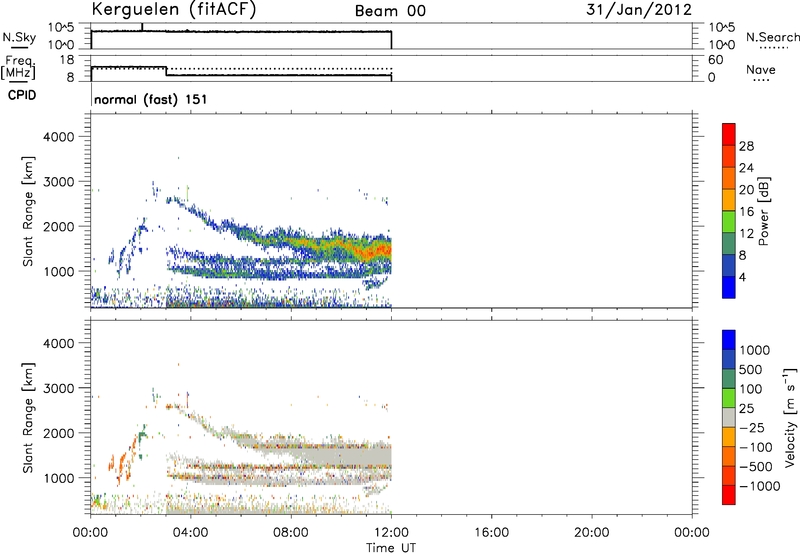Click the Velocity [m s-1] colour bar title
Screen dimensions: 800x554
click(x=790, y=417)
